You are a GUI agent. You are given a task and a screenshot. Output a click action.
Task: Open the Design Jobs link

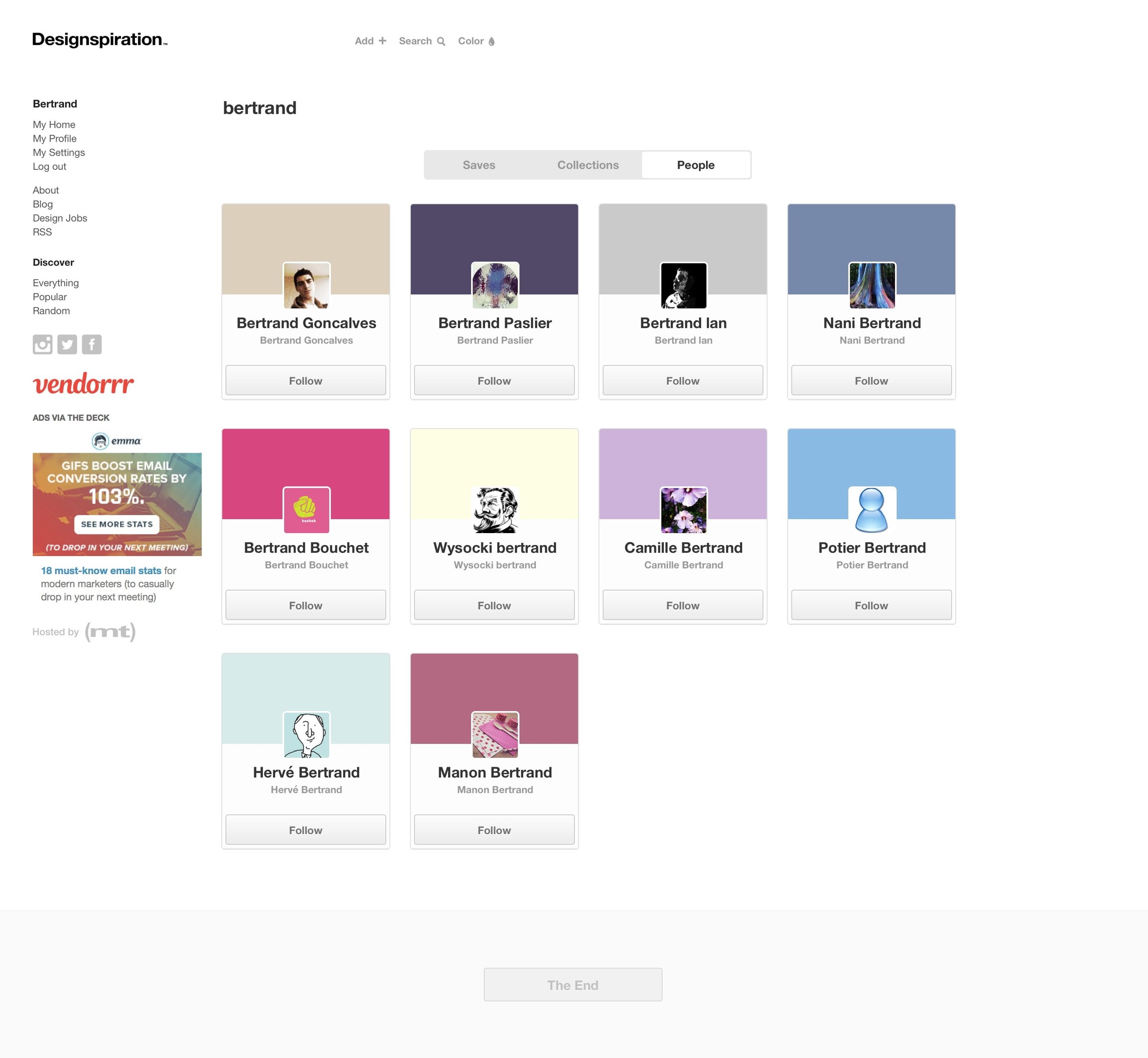[x=59, y=218]
